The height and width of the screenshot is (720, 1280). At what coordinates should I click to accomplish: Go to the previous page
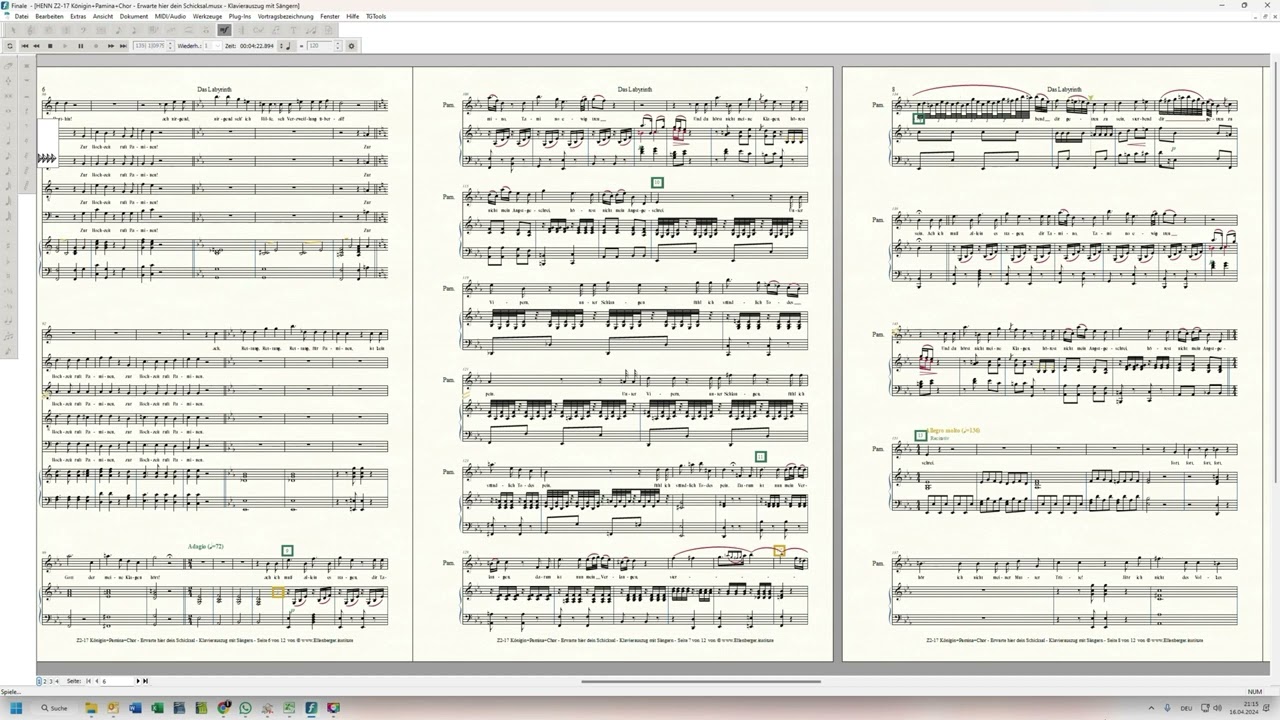tap(96, 681)
